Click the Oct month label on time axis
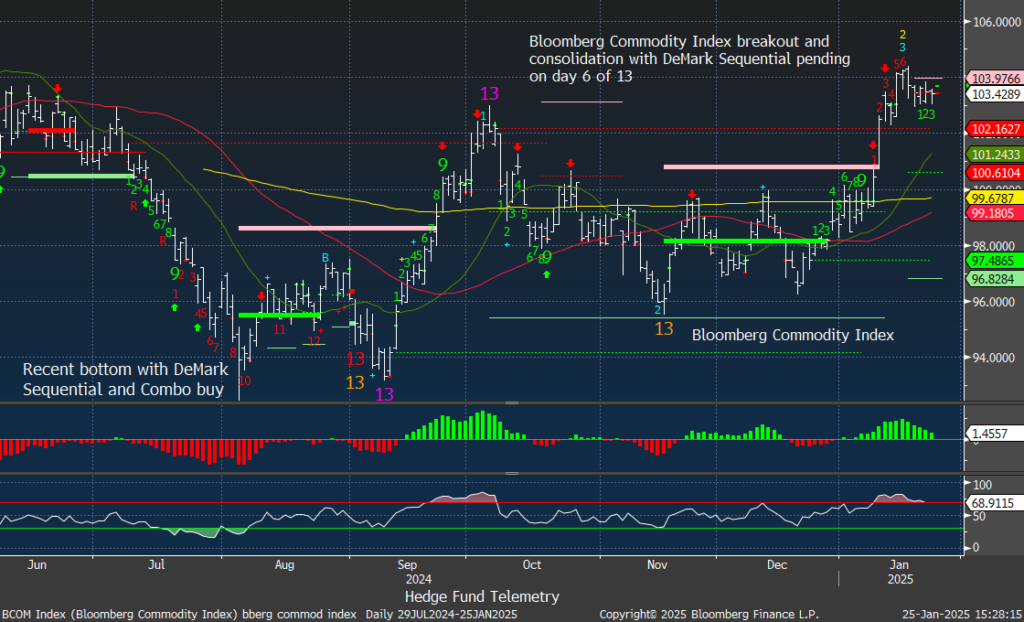This screenshot has height=622, width=1024. 532,565
